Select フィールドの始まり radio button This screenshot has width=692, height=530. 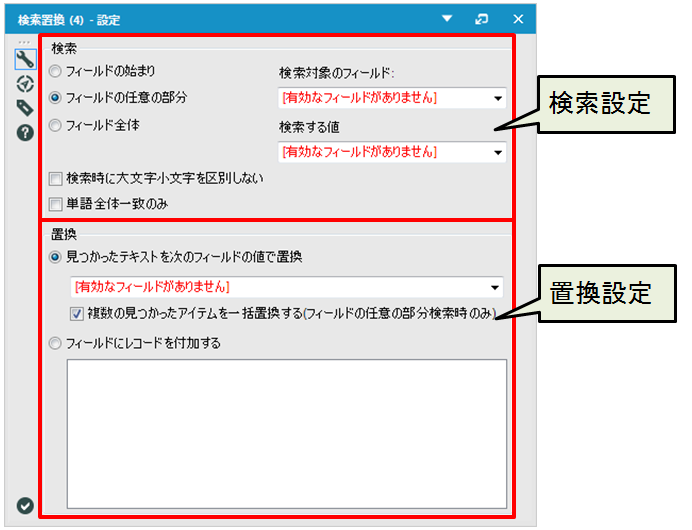[x=55, y=72]
